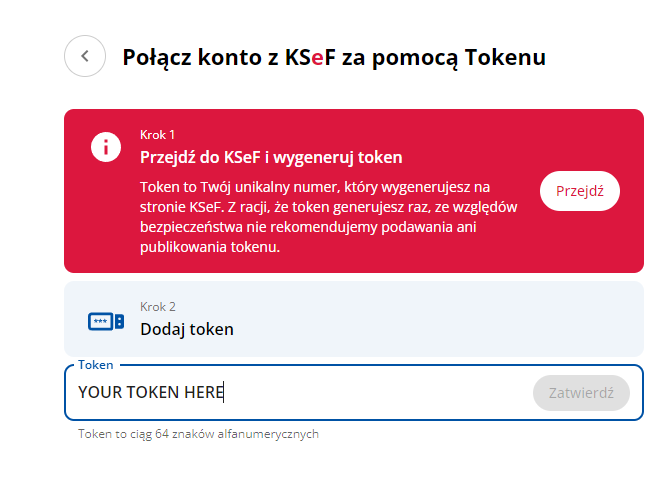
Task: Click the 'Krok 1' step label
Action: [158, 135]
